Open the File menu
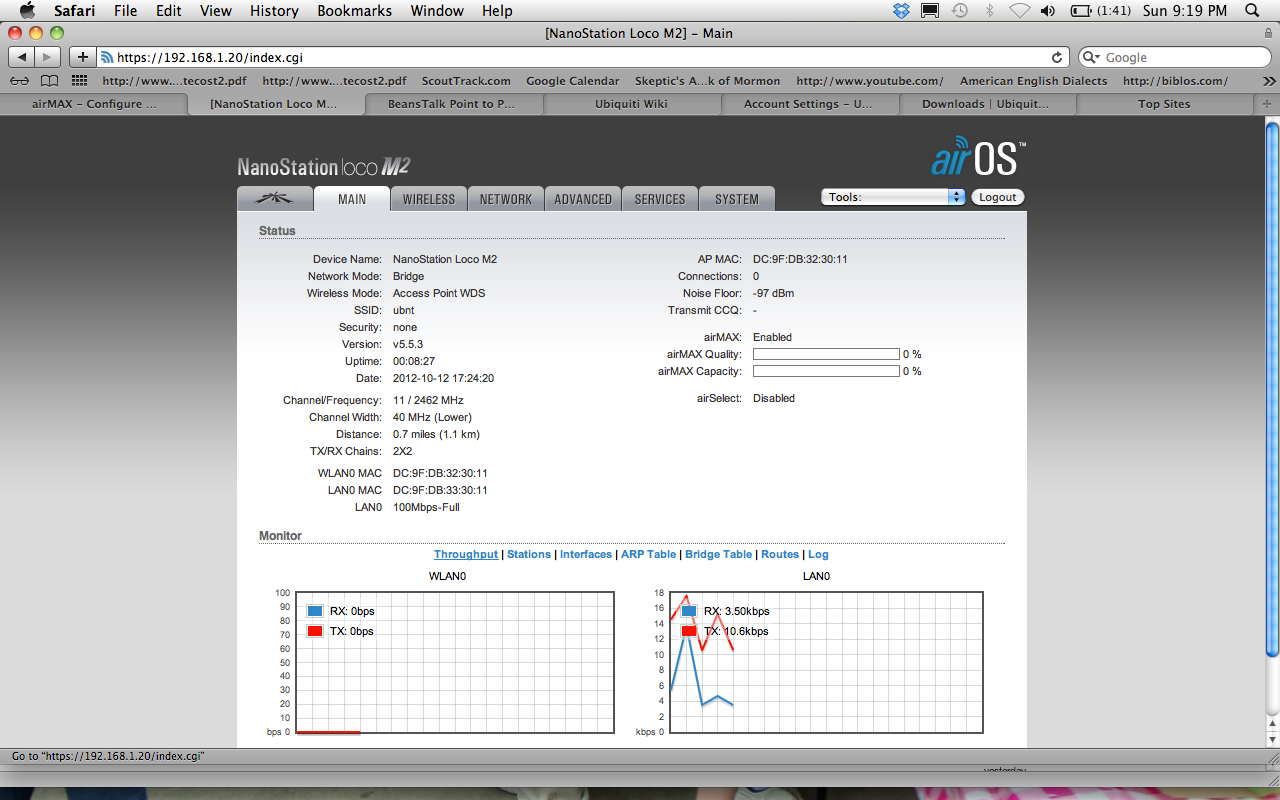 click(x=126, y=11)
